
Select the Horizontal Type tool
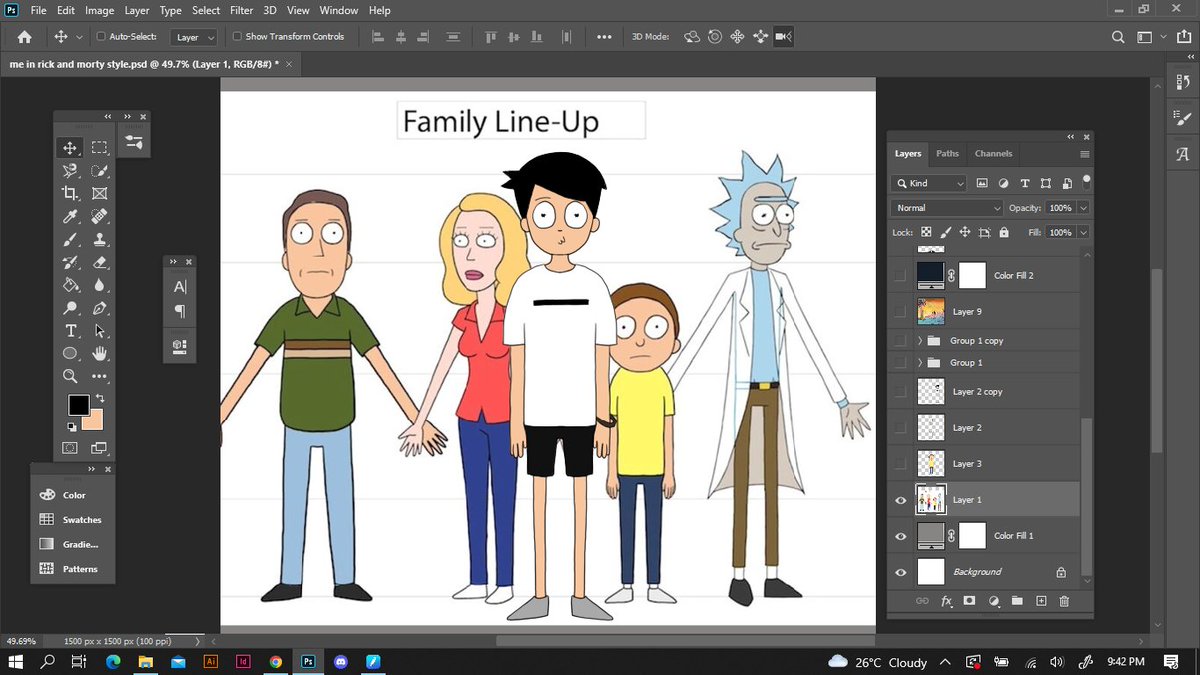pos(70,331)
